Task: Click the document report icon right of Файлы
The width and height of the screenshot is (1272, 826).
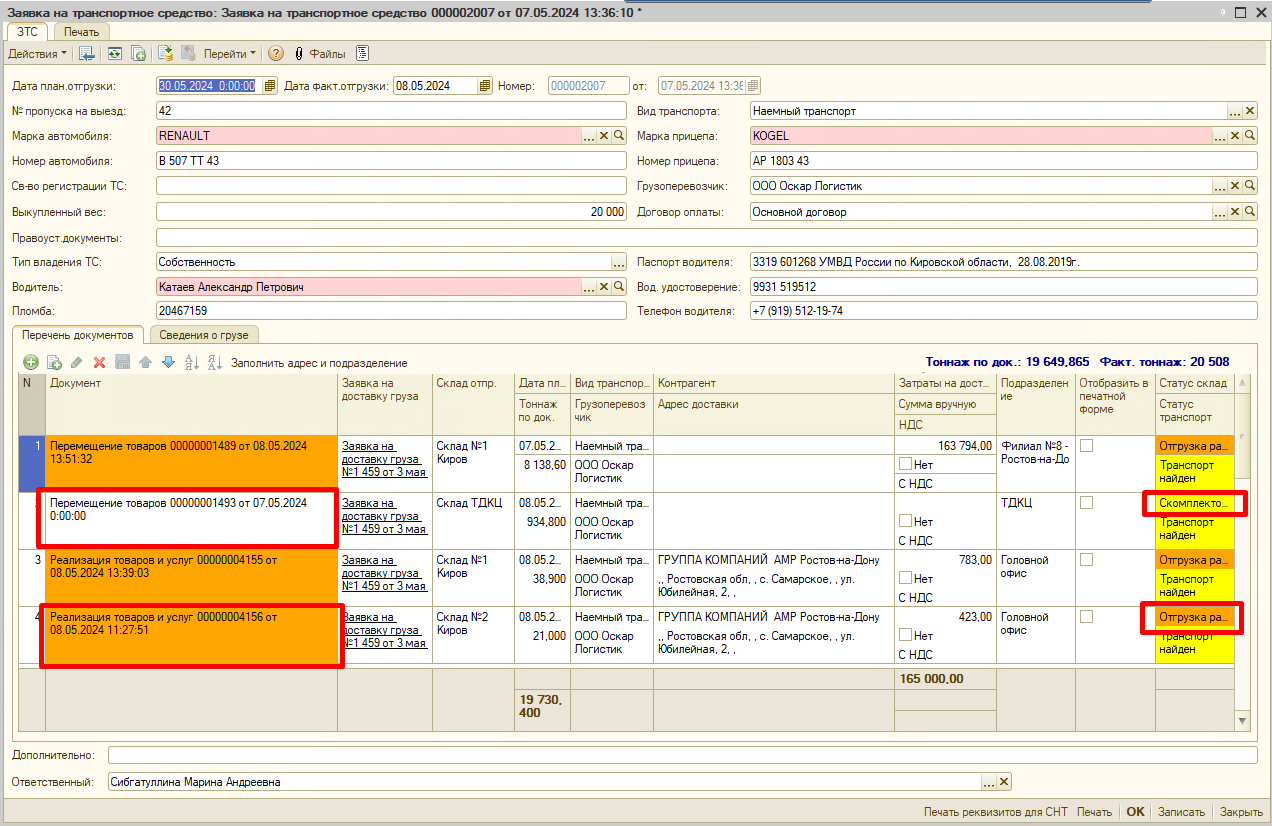Action: tap(363, 53)
